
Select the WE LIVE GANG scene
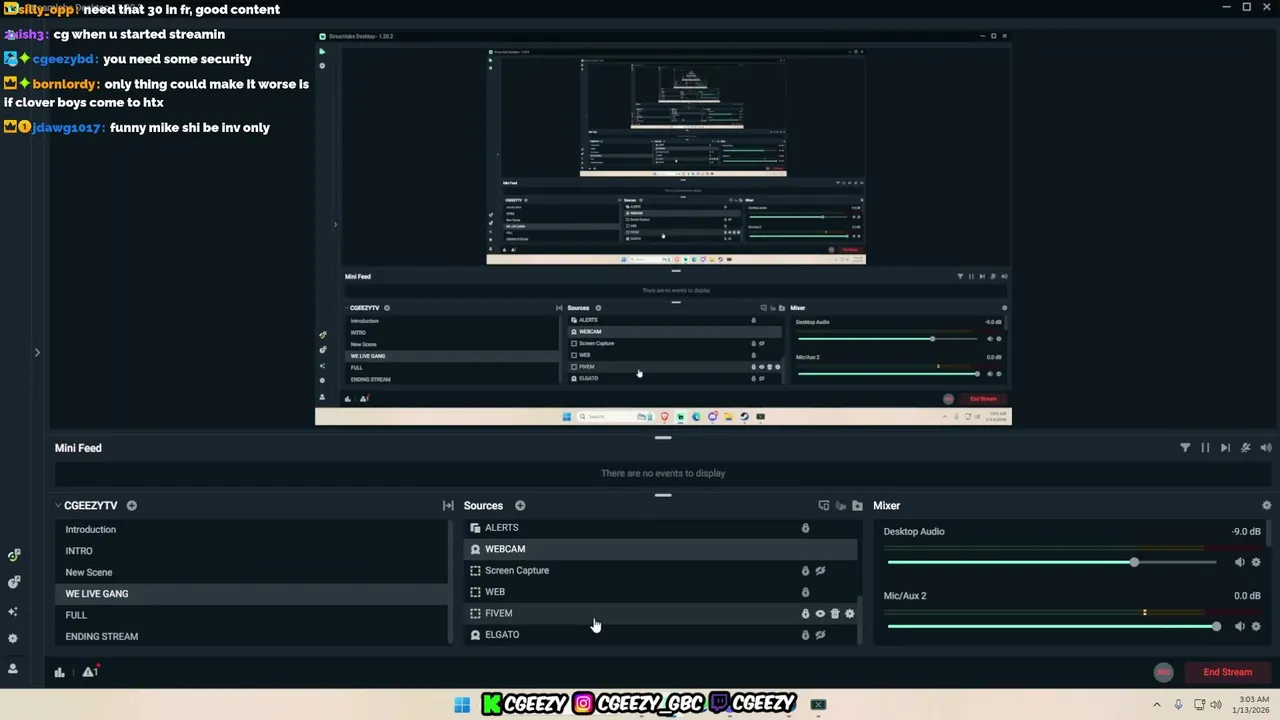point(252,594)
